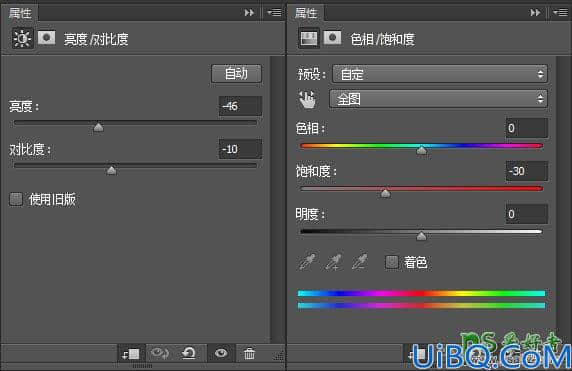Activate the on-image targeted adjustment hand tool
The width and height of the screenshot is (572, 371).
click(308, 100)
